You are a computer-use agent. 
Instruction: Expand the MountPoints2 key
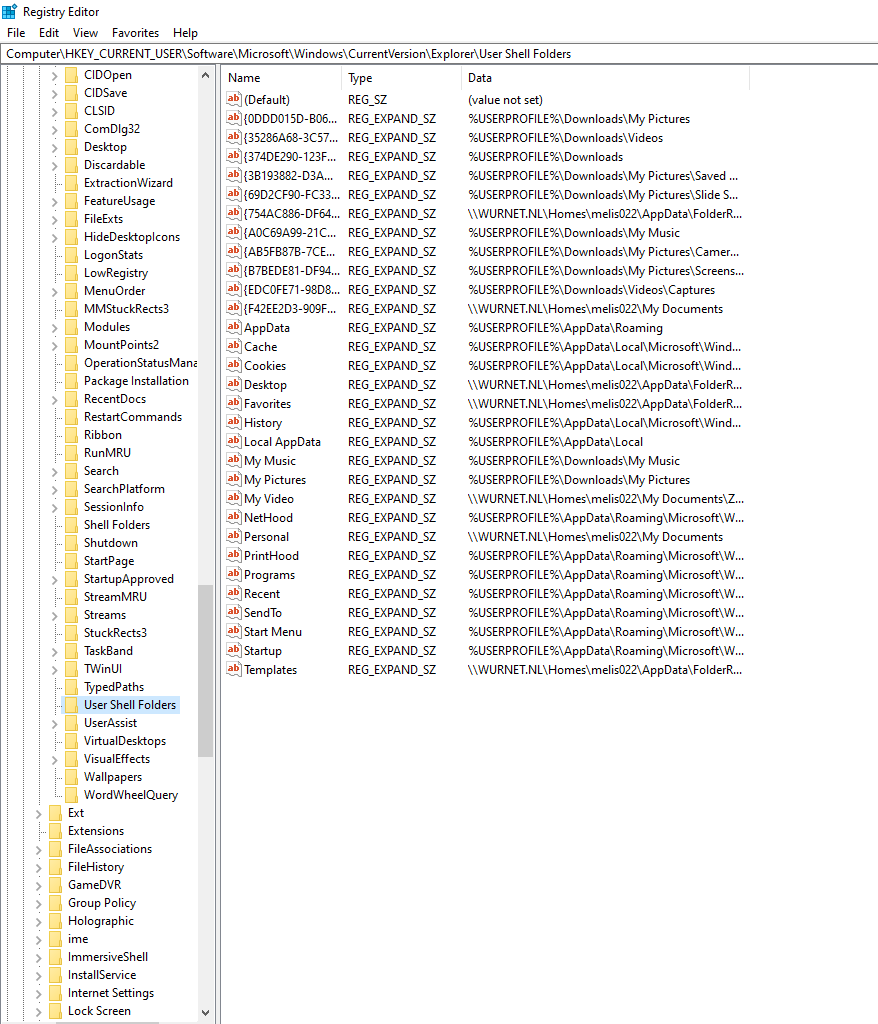click(x=55, y=345)
